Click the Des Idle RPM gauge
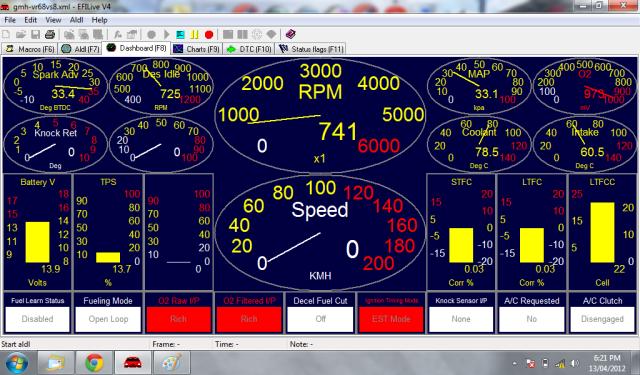Image resolution: width=640 pixels, height=375 pixels. point(161,86)
